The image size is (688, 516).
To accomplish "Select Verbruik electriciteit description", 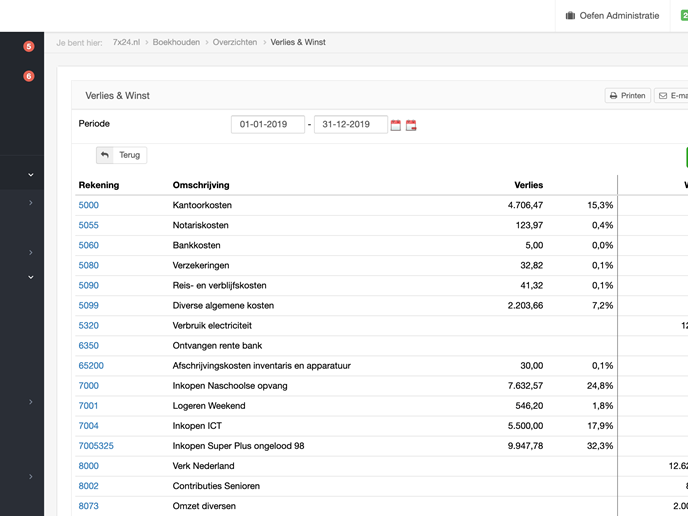I will [x=212, y=326].
